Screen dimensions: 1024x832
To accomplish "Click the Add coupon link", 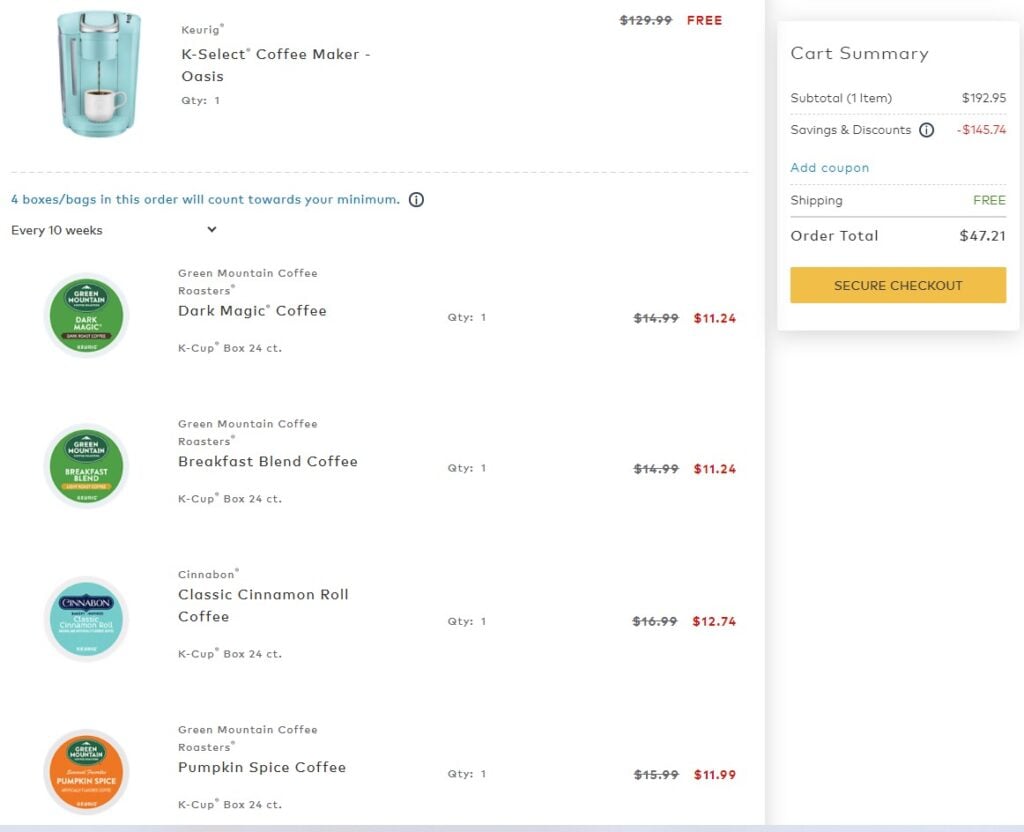I will click(x=829, y=168).
